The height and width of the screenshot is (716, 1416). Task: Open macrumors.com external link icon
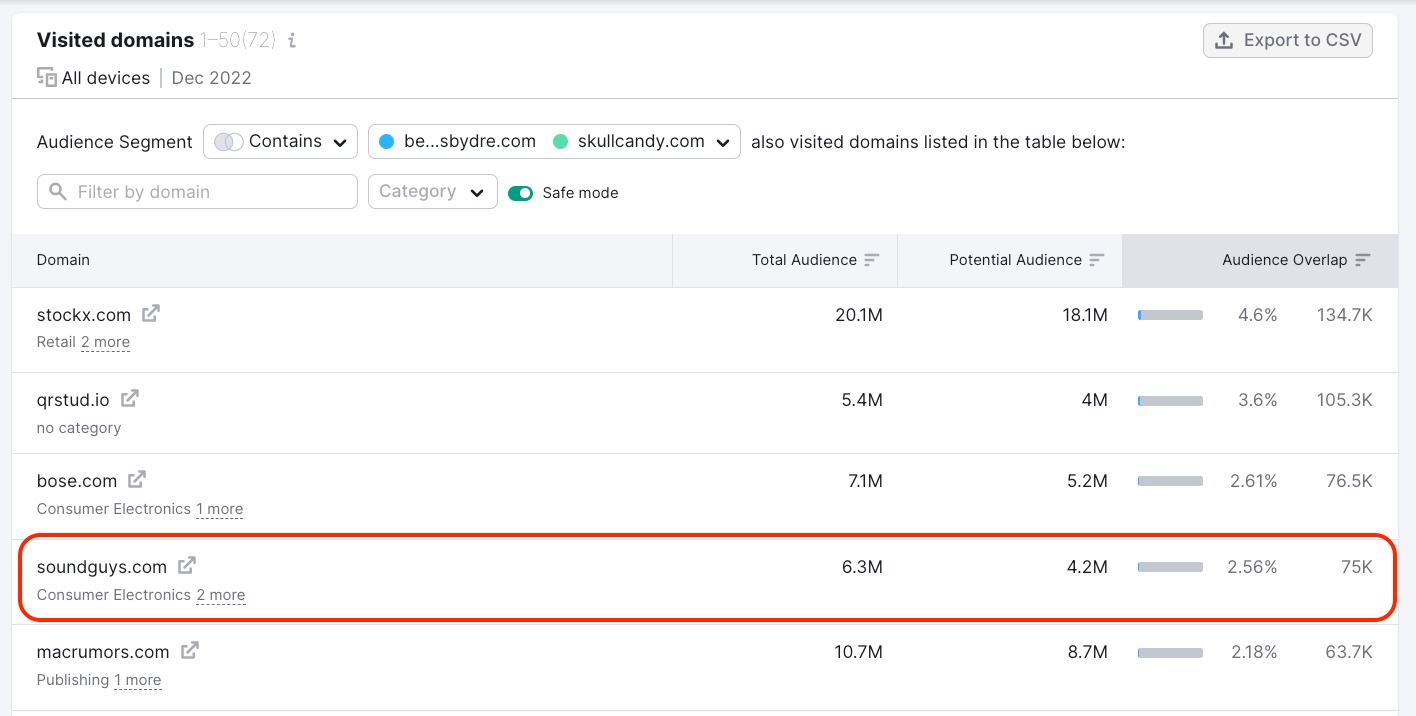coord(190,651)
